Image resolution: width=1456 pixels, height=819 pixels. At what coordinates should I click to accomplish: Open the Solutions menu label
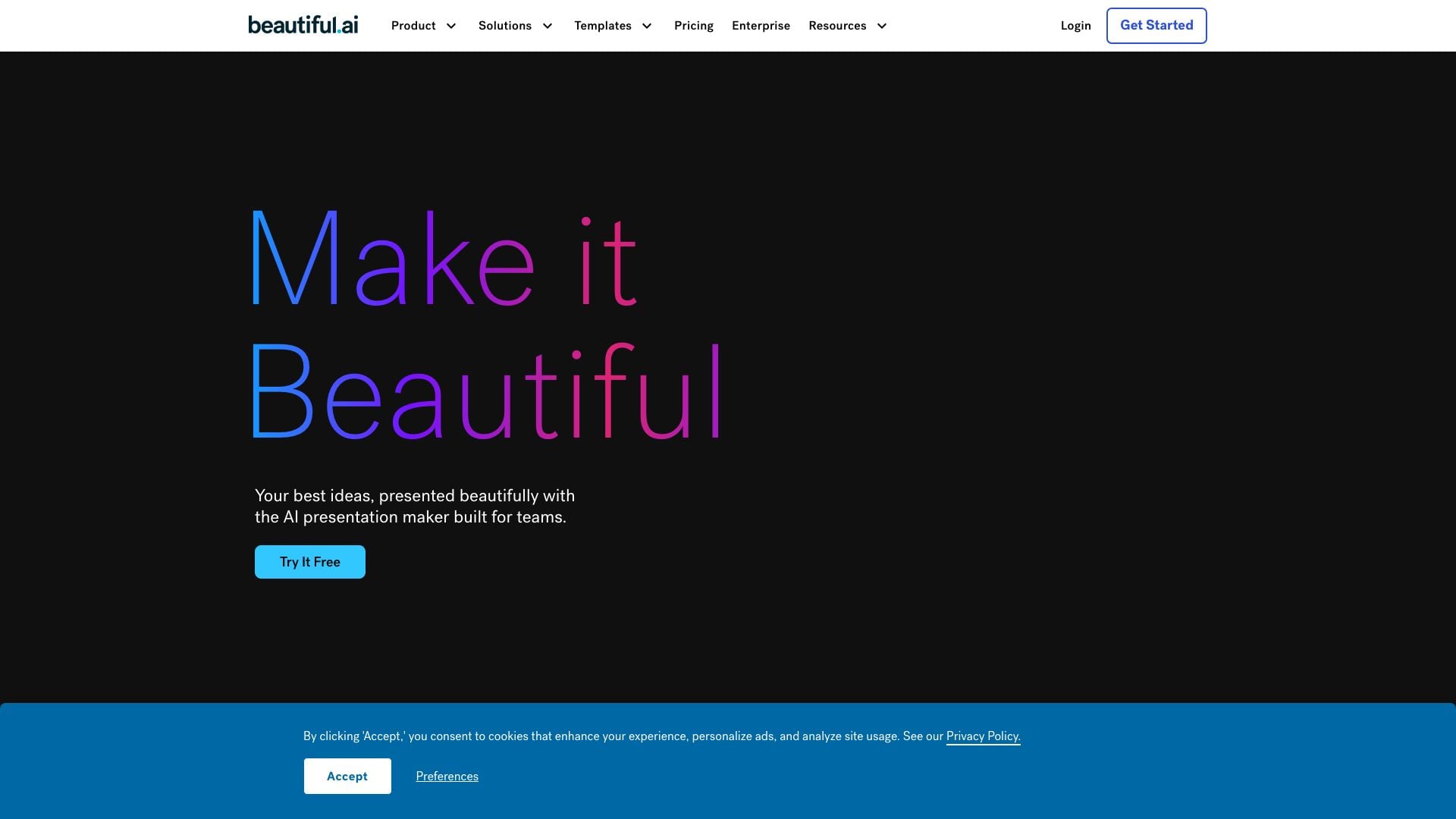pyautogui.click(x=504, y=26)
